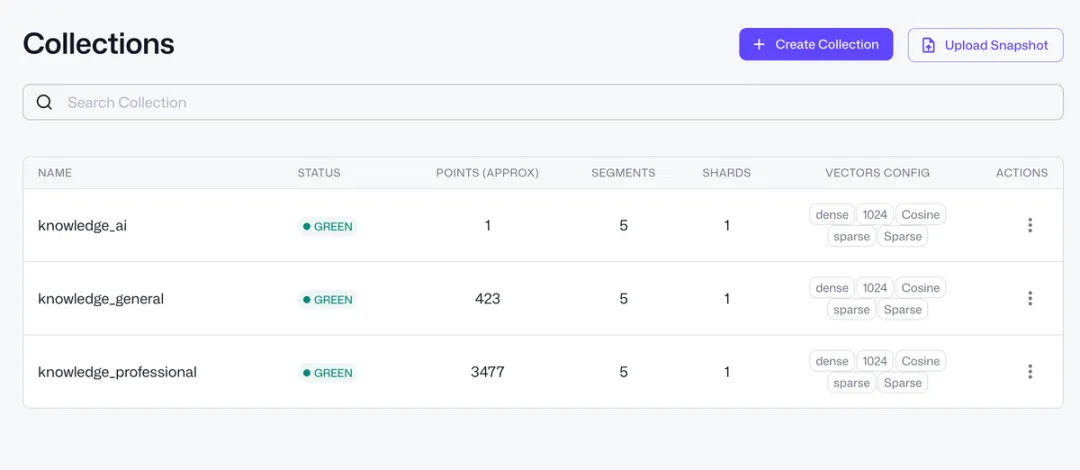This screenshot has width=1080, height=470.
Task: Click the dense vector chip for knowledge_ai
Action: [831, 214]
